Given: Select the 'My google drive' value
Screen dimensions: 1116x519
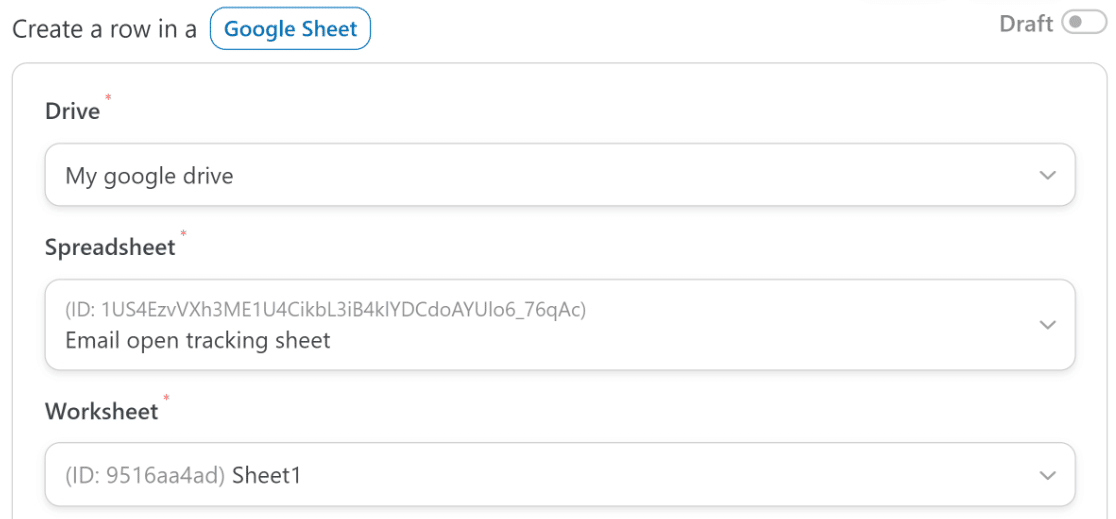Looking at the screenshot, I should 149,176.
